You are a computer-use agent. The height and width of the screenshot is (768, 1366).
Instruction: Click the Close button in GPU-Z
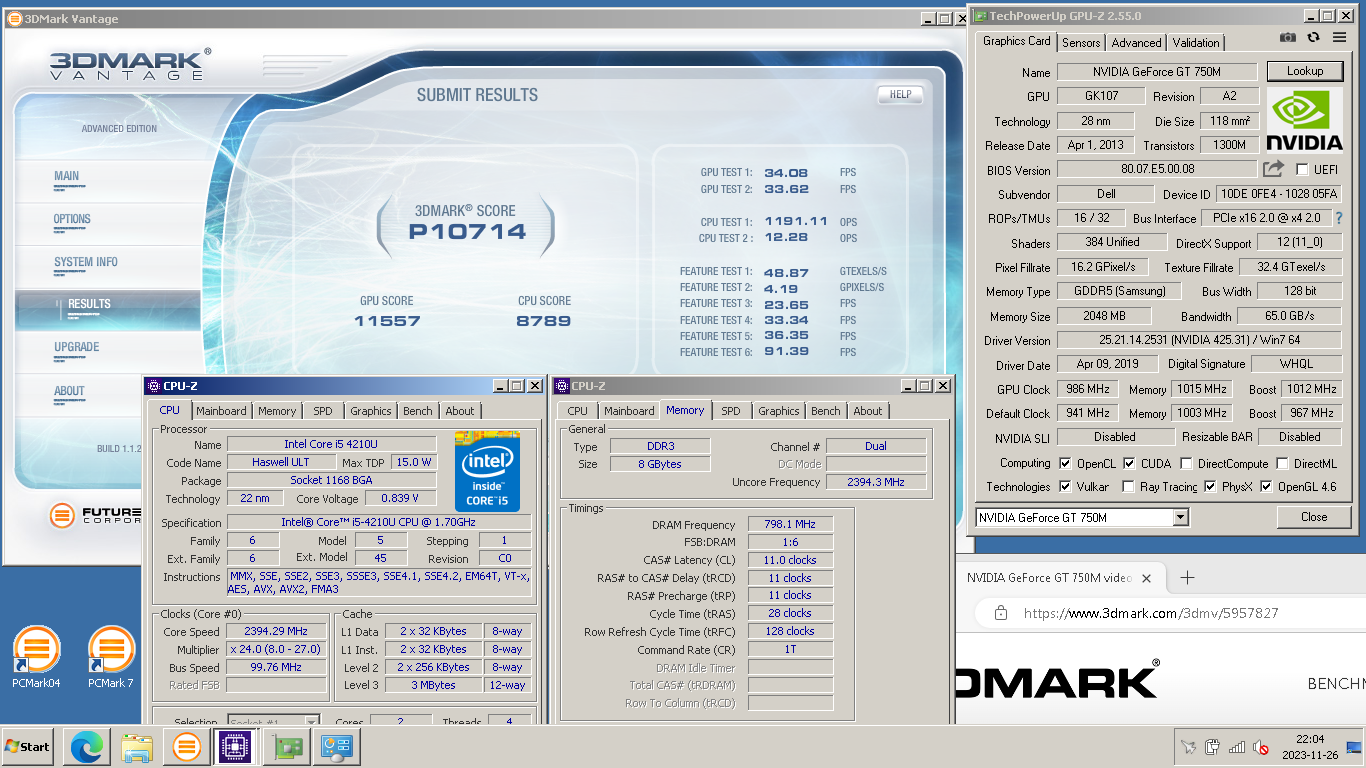point(1314,517)
